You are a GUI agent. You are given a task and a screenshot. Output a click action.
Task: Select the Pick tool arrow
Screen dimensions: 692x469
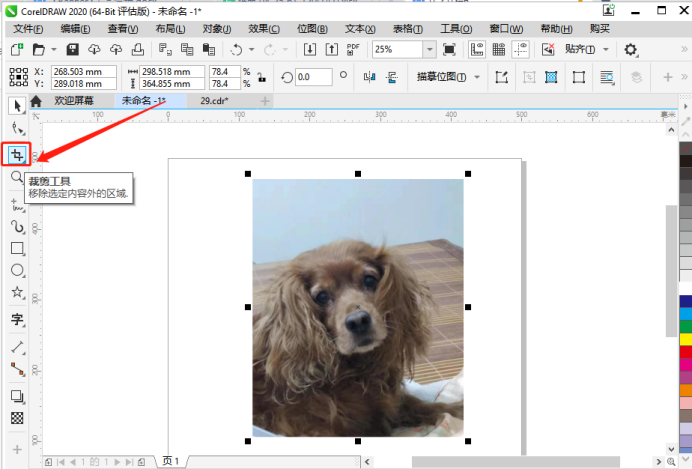(x=17, y=105)
